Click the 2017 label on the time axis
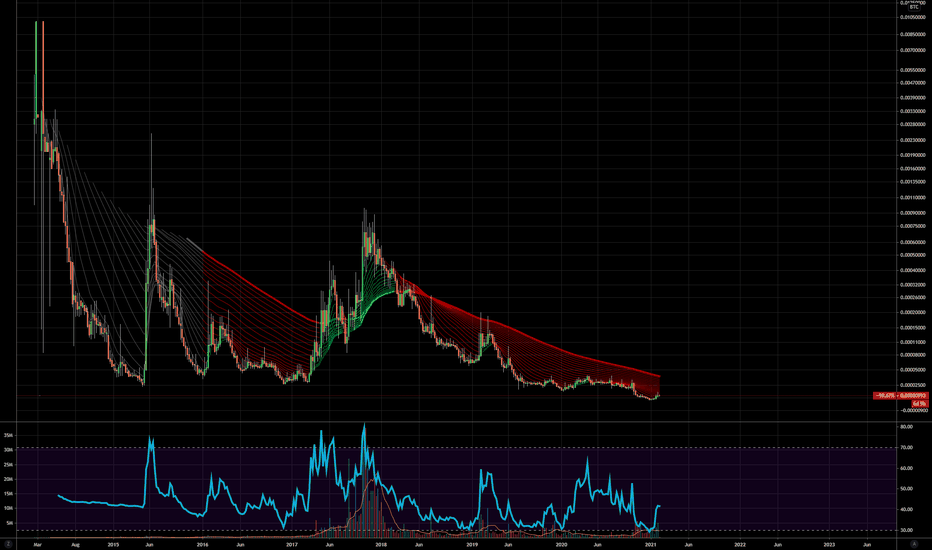Screen dimensions: 932x550 [x=292, y=544]
